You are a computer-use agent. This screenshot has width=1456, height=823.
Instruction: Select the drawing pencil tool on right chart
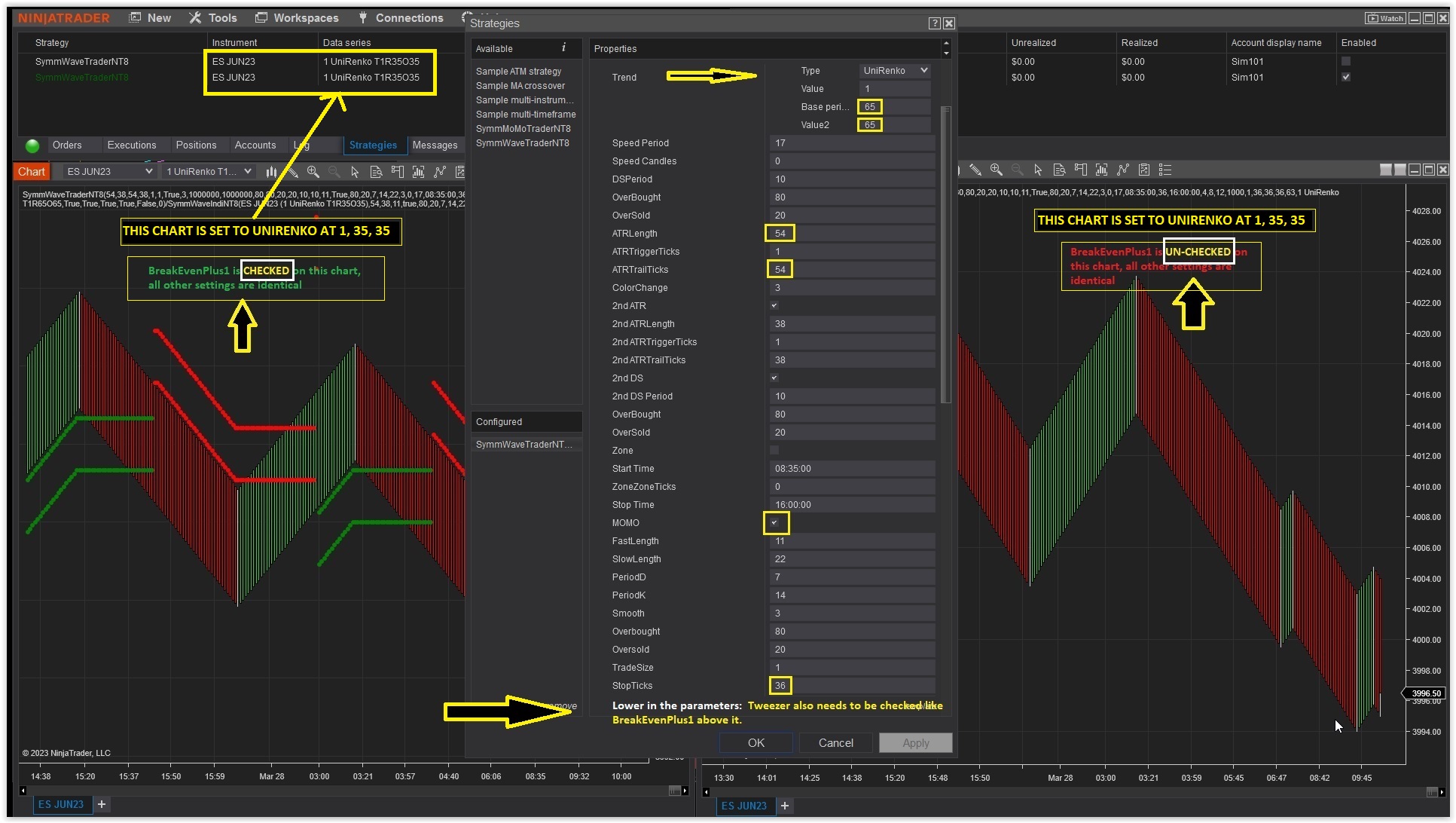[975, 170]
